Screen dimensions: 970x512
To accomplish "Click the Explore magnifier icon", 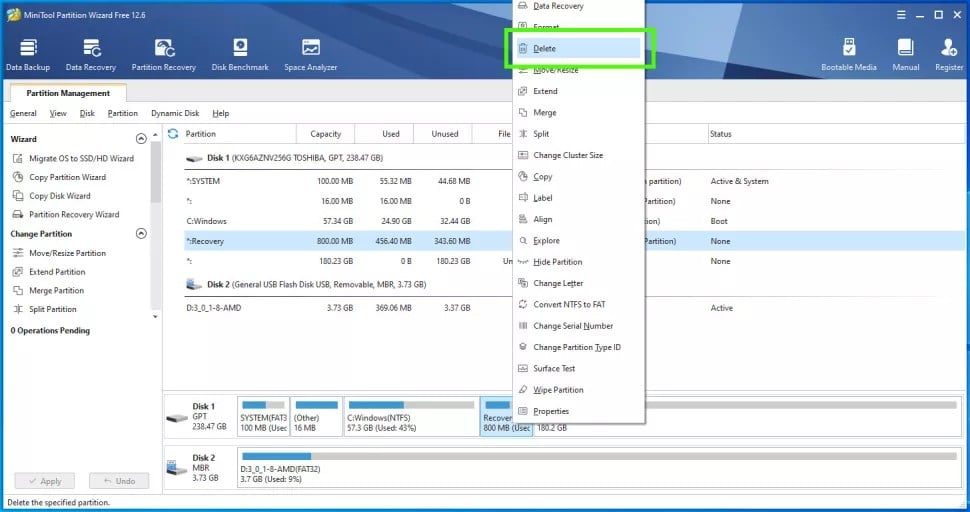I will (523, 241).
